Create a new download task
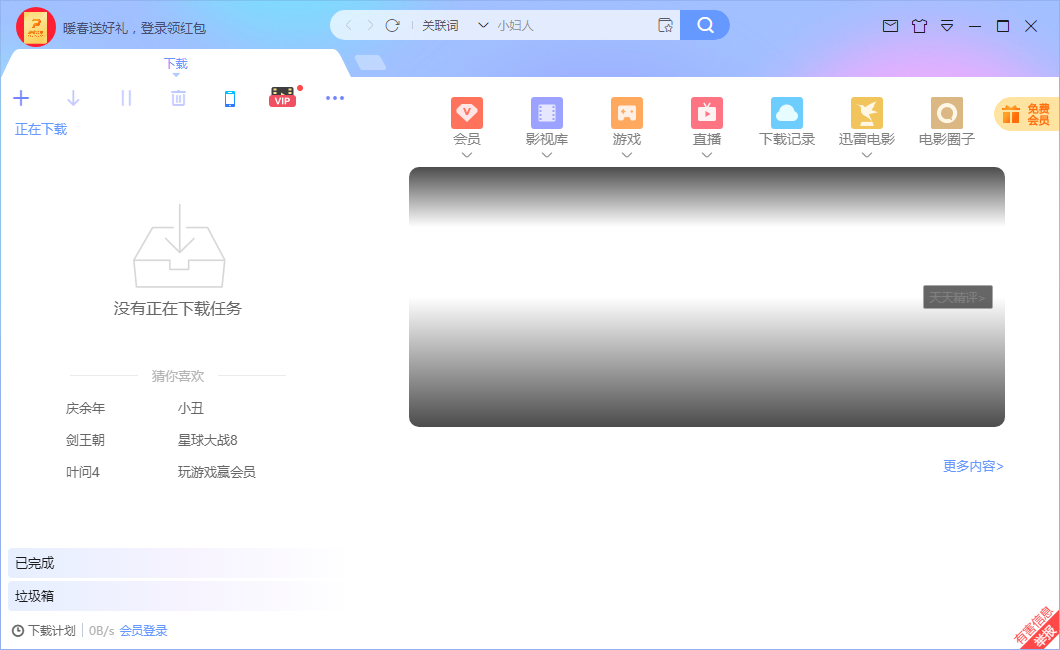 pyautogui.click(x=21, y=98)
